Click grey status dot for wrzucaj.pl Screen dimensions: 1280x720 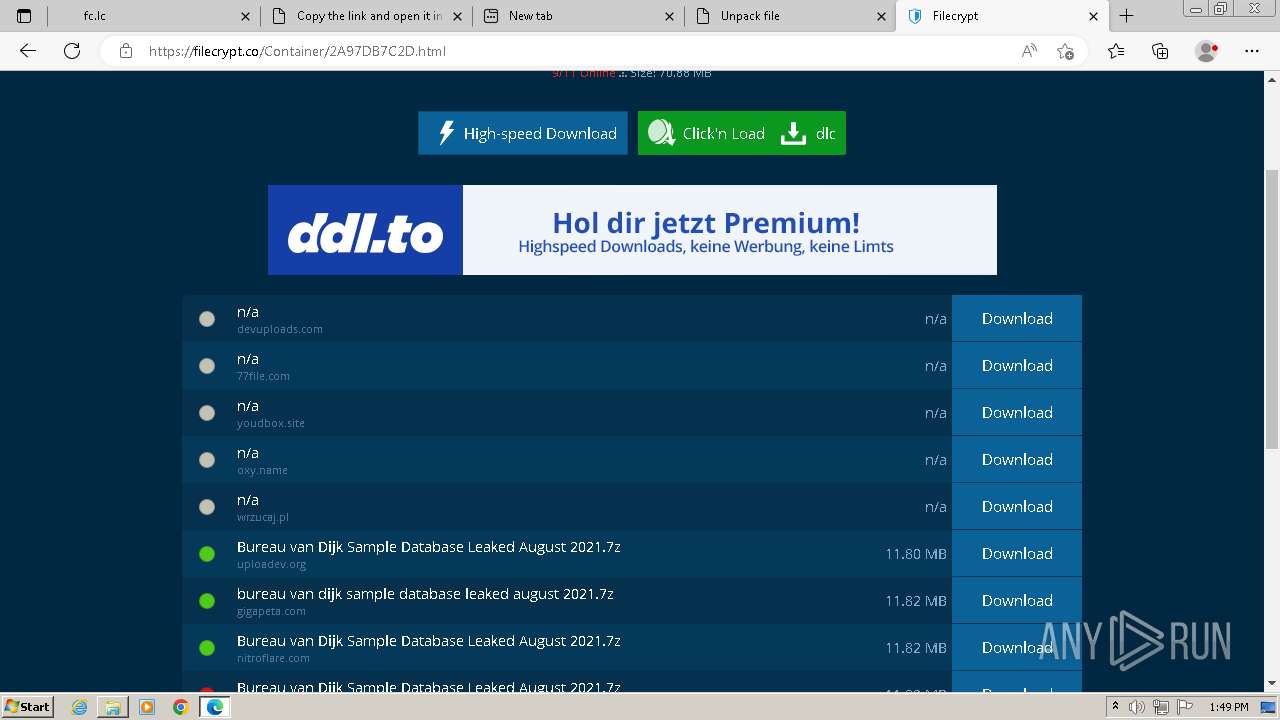point(207,507)
